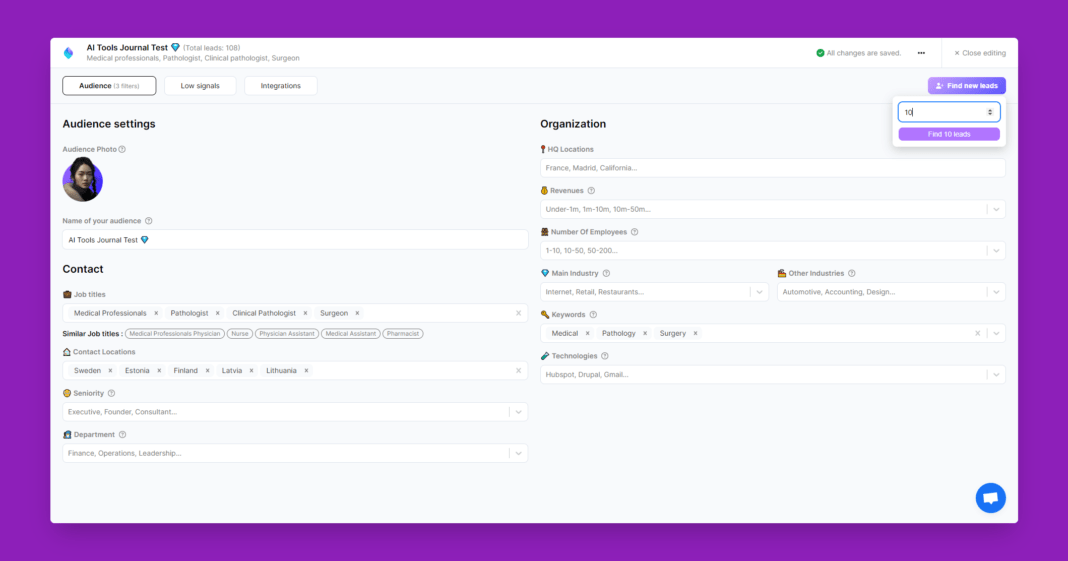Viewport: 1068px width, 561px height.
Task: Switch to the Integrations tab
Action: (x=280, y=86)
